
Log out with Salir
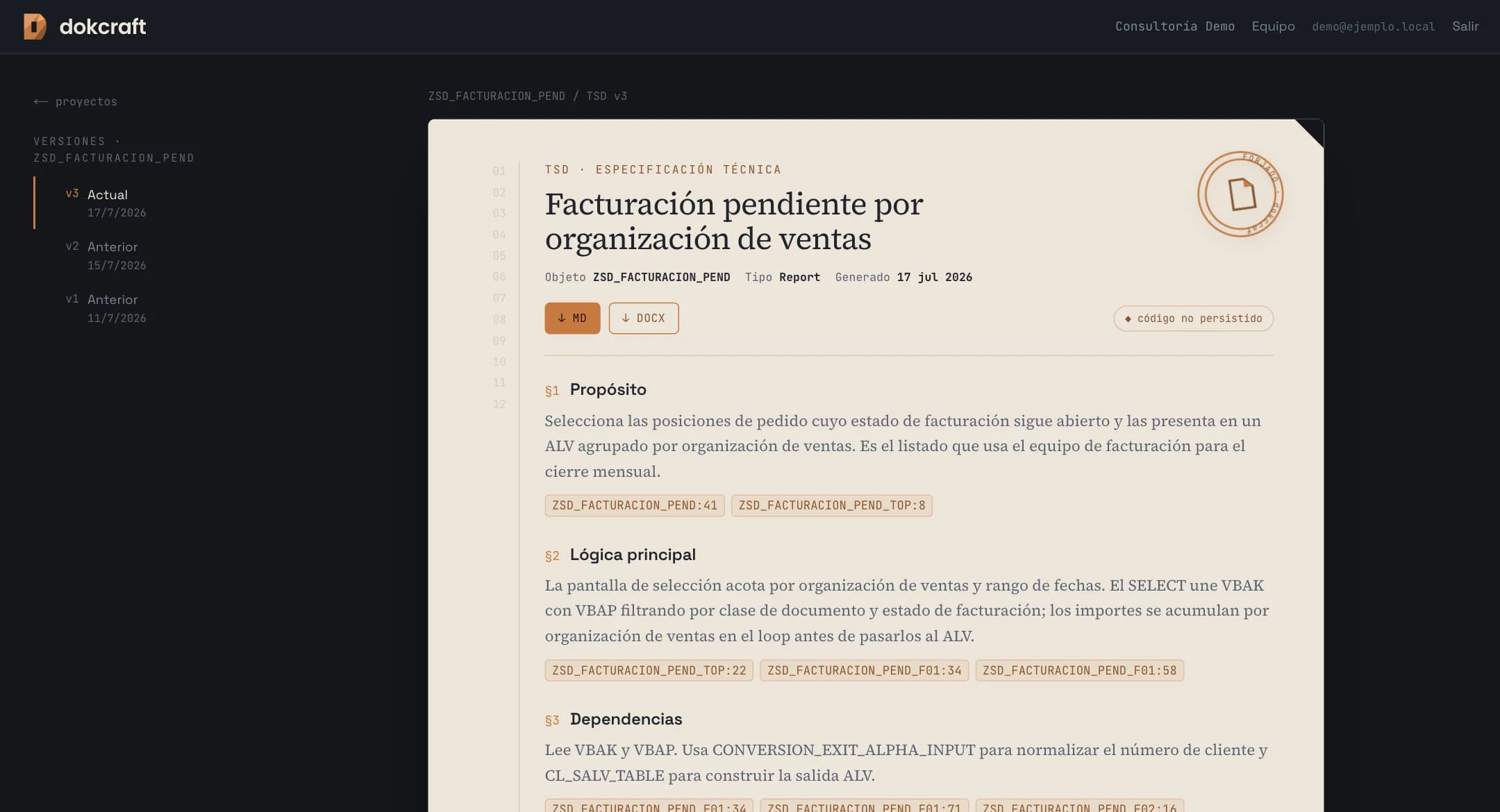[1465, 26]
